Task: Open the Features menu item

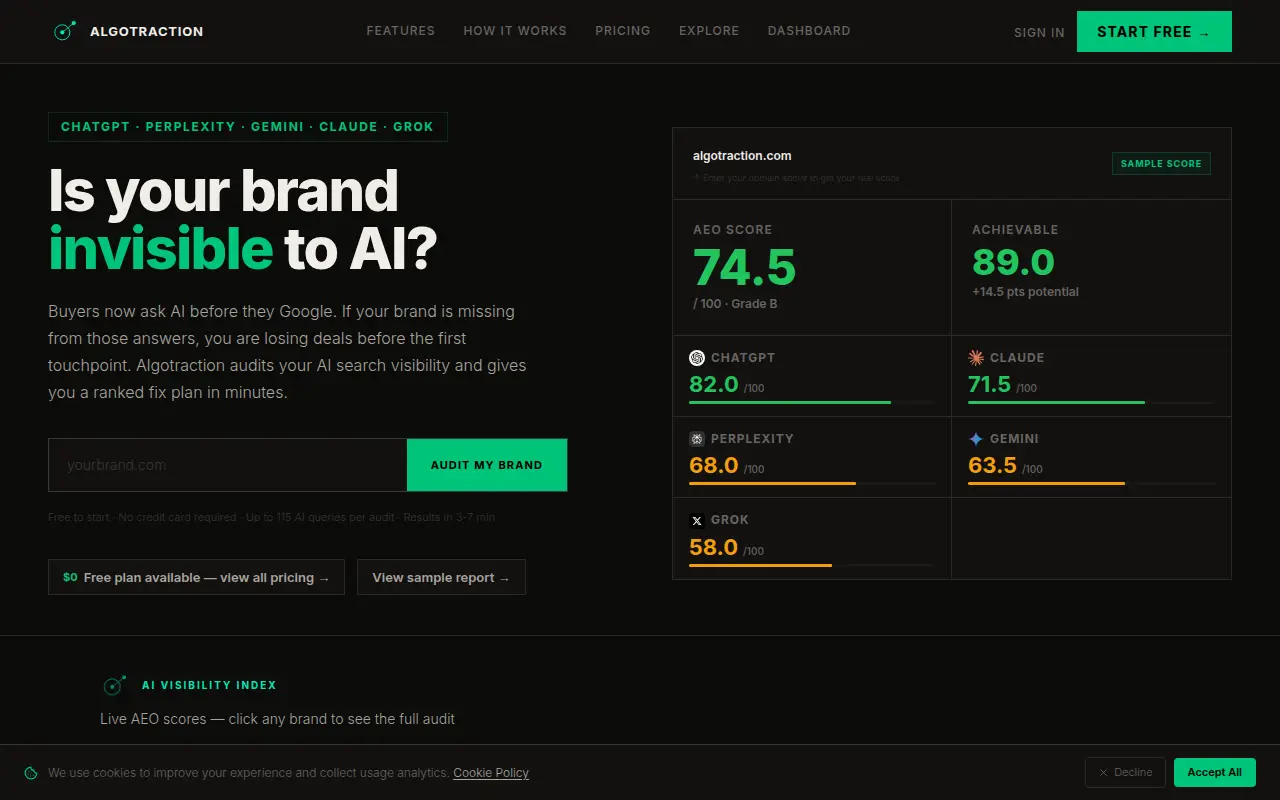Action: coord(401,31)
